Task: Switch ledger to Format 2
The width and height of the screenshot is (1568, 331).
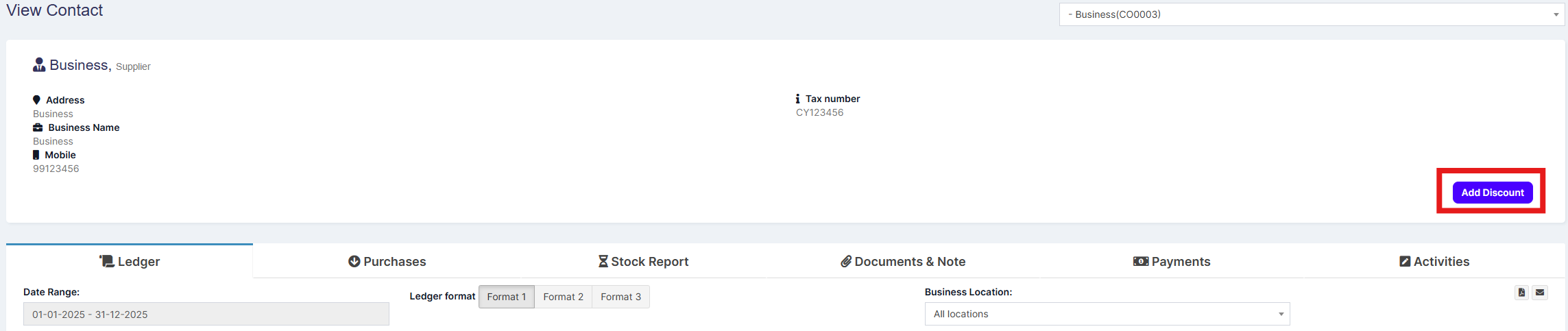Action: (563, 297)
